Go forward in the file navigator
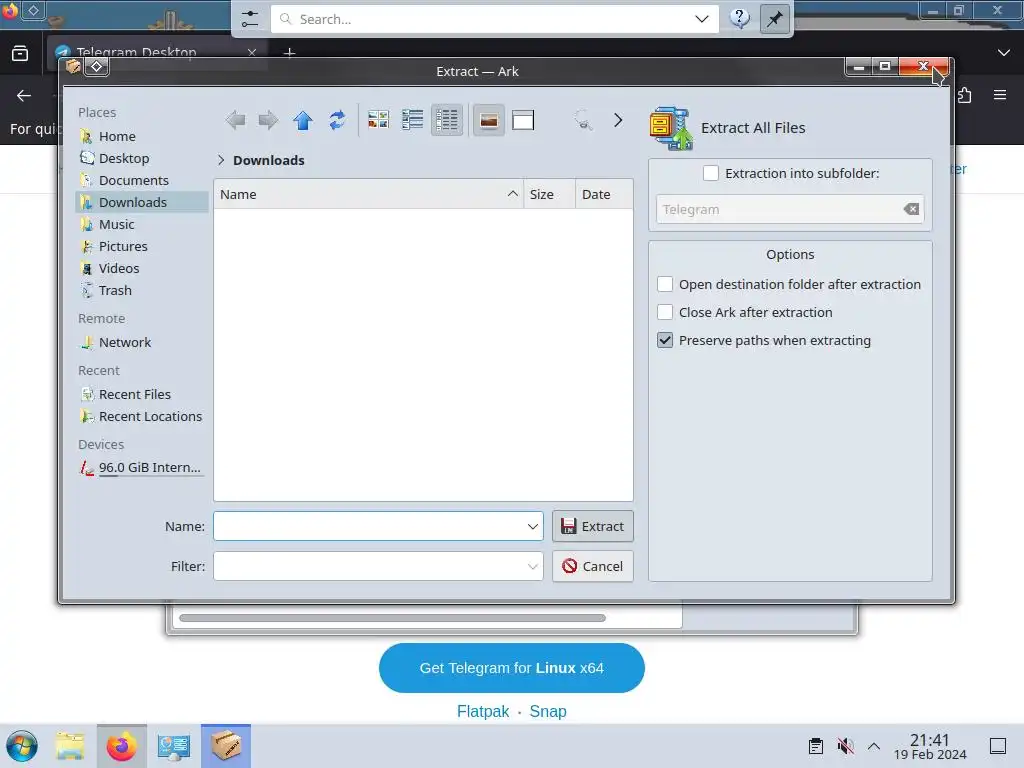 tap(268, 120)
